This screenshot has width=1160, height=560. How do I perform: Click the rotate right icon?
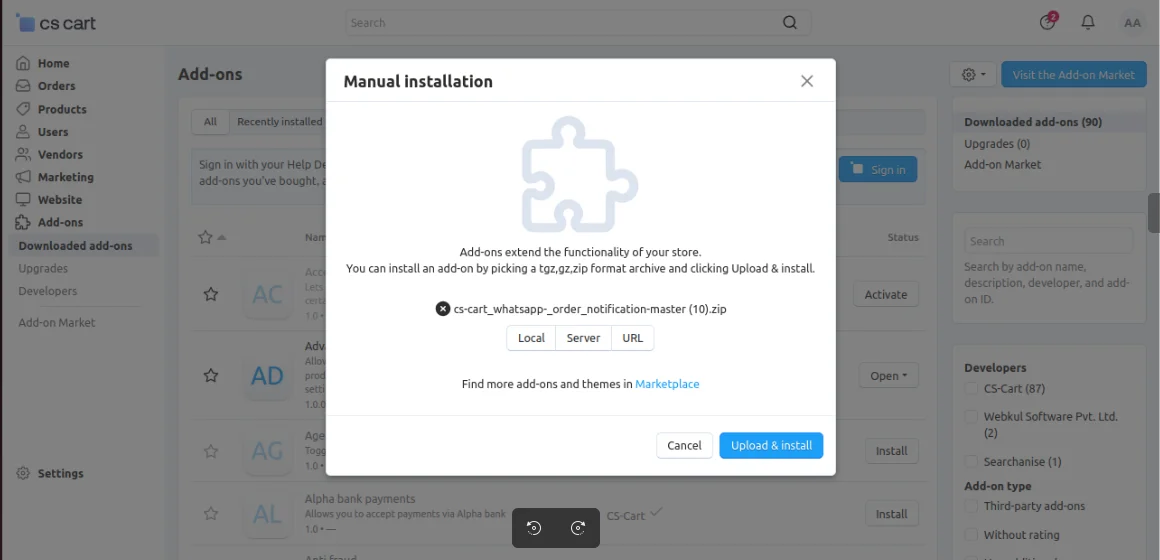point(578,528)
